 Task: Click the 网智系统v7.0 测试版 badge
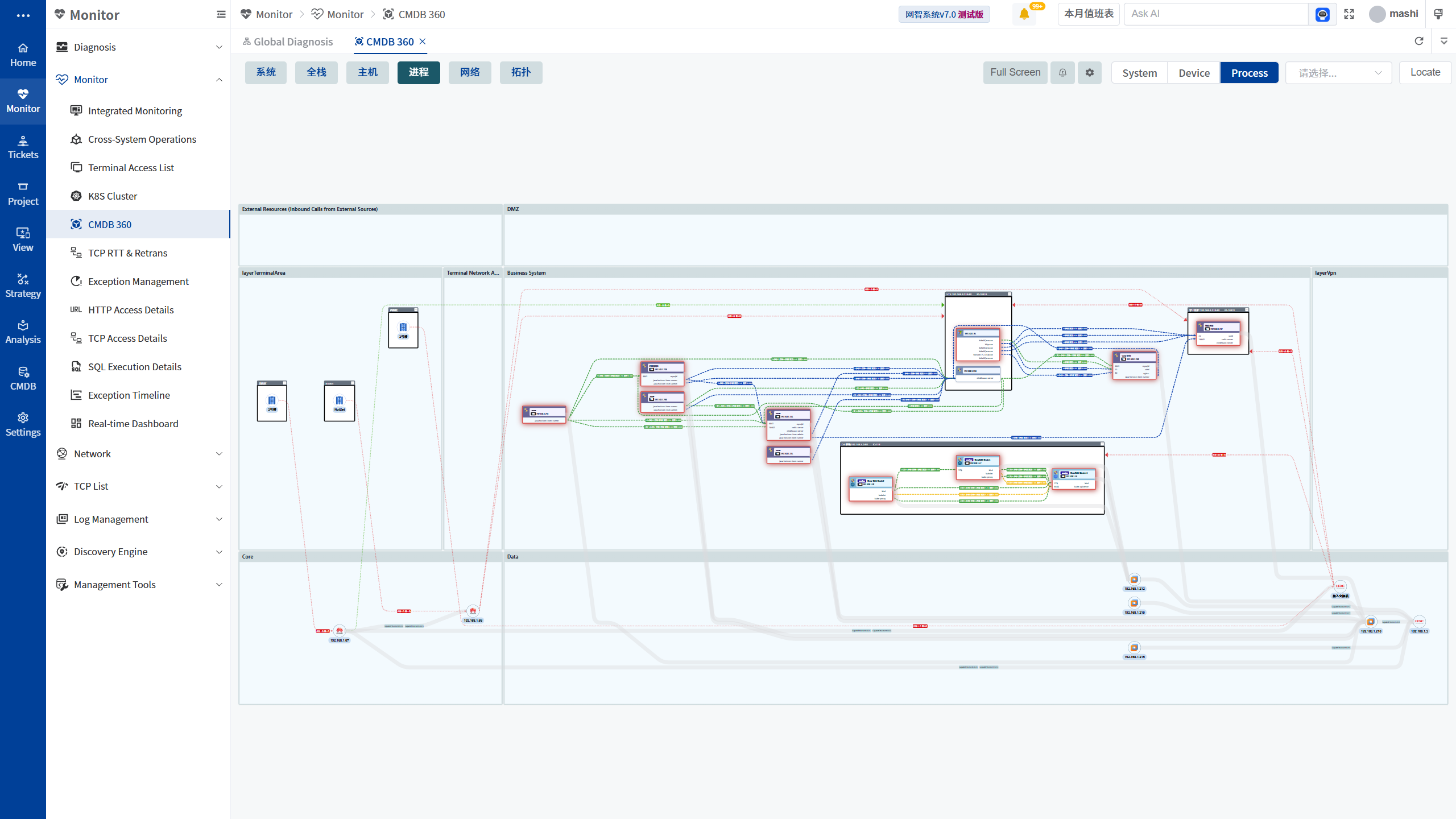pyautogui.click(x=944, y=14)
